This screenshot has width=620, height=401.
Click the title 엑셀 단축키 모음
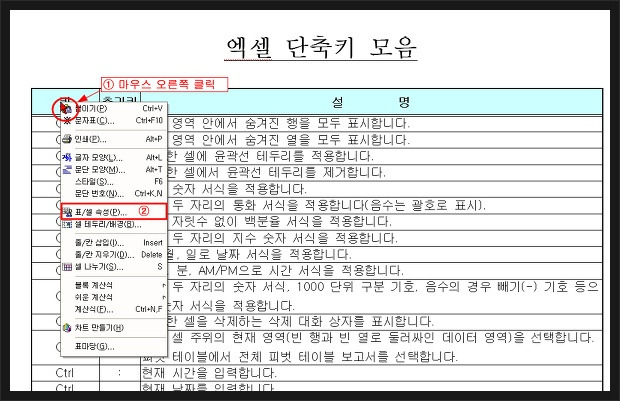click(x=321, y=47)
